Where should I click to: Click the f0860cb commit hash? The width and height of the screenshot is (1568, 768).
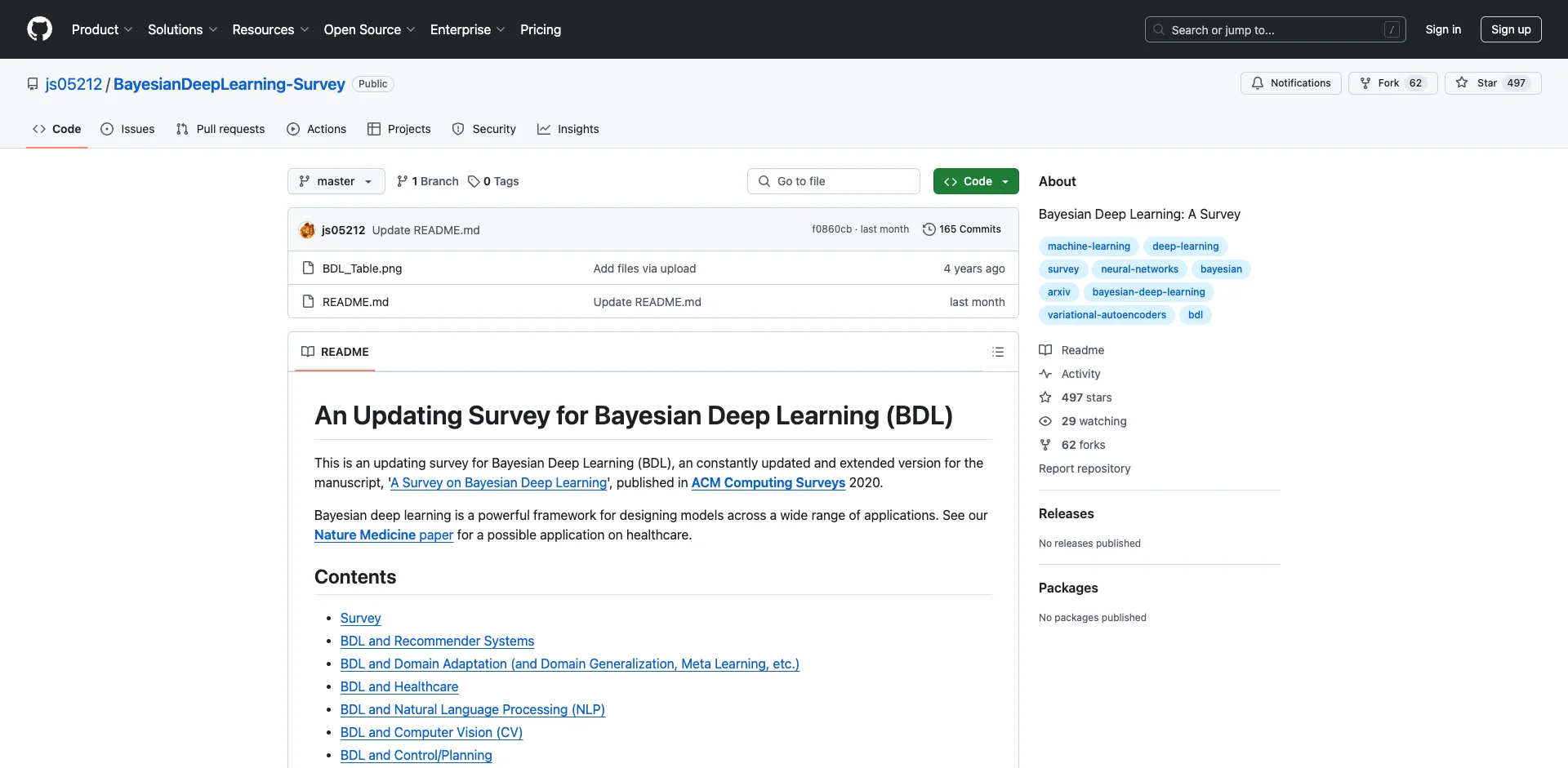coord(831,229)
